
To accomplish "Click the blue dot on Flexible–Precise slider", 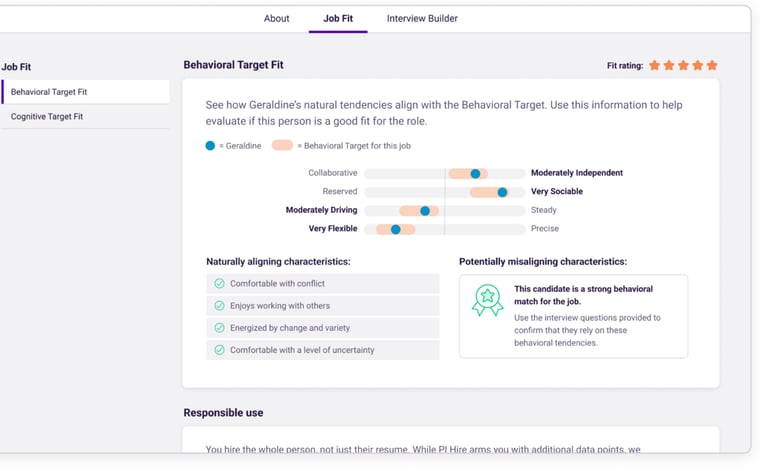I will (x=396, y=229).
